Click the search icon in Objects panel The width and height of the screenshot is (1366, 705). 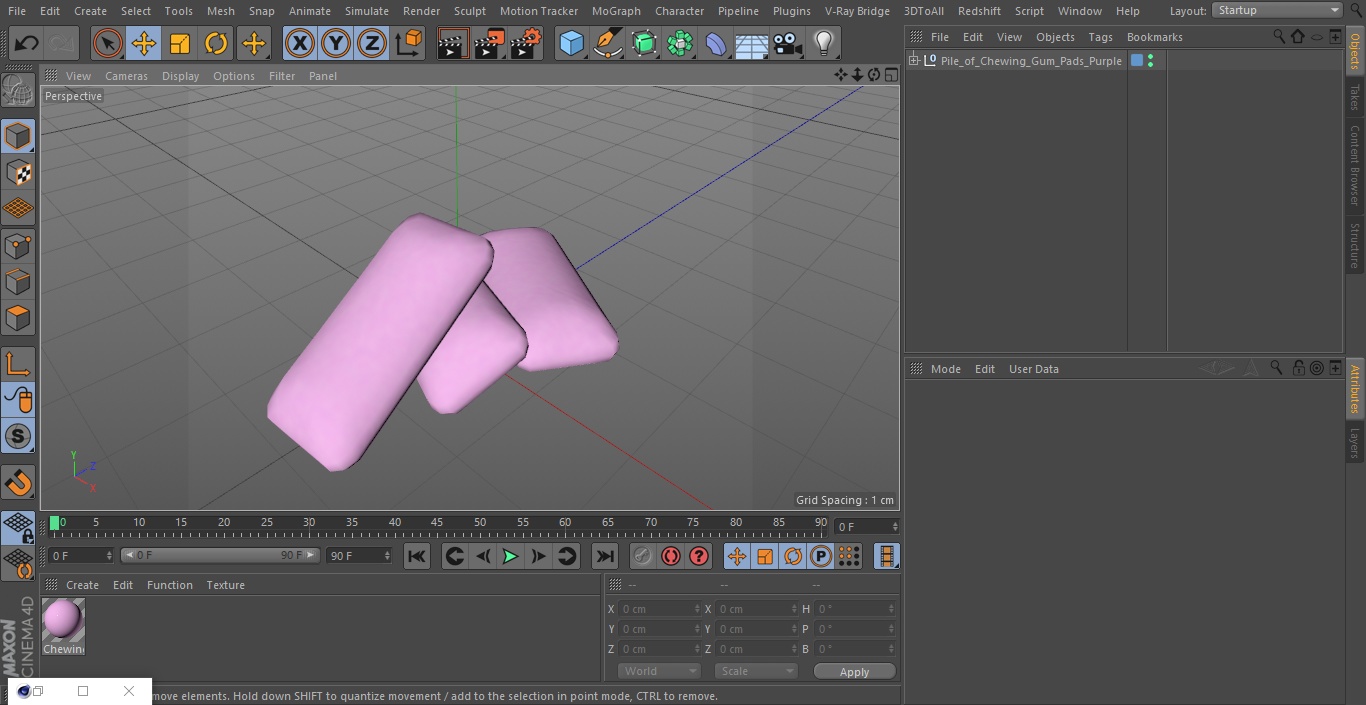1279,37
